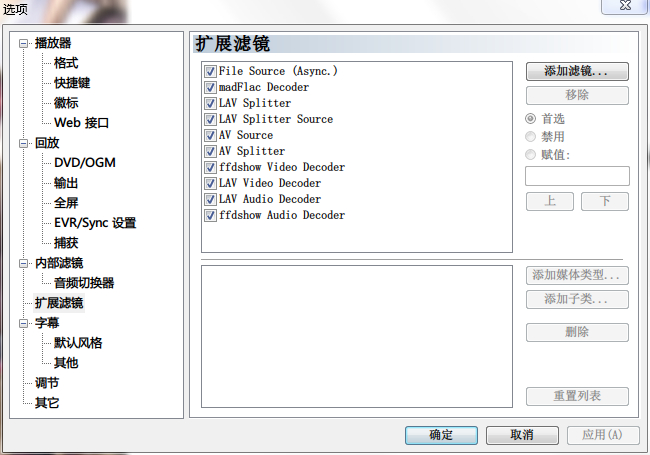Cancel the dialog with 取消
Screen dimensions: 650x455
coord(522,435)
